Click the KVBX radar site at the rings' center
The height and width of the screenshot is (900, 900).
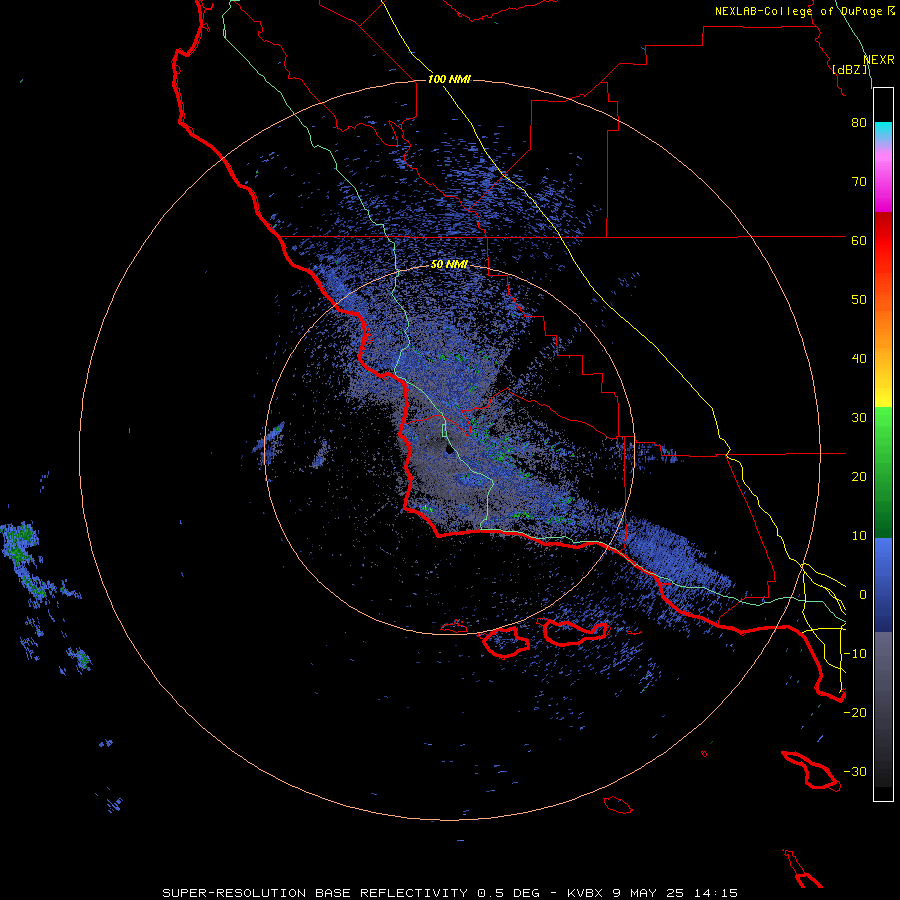pyautogui.click(x=449, y=450)
